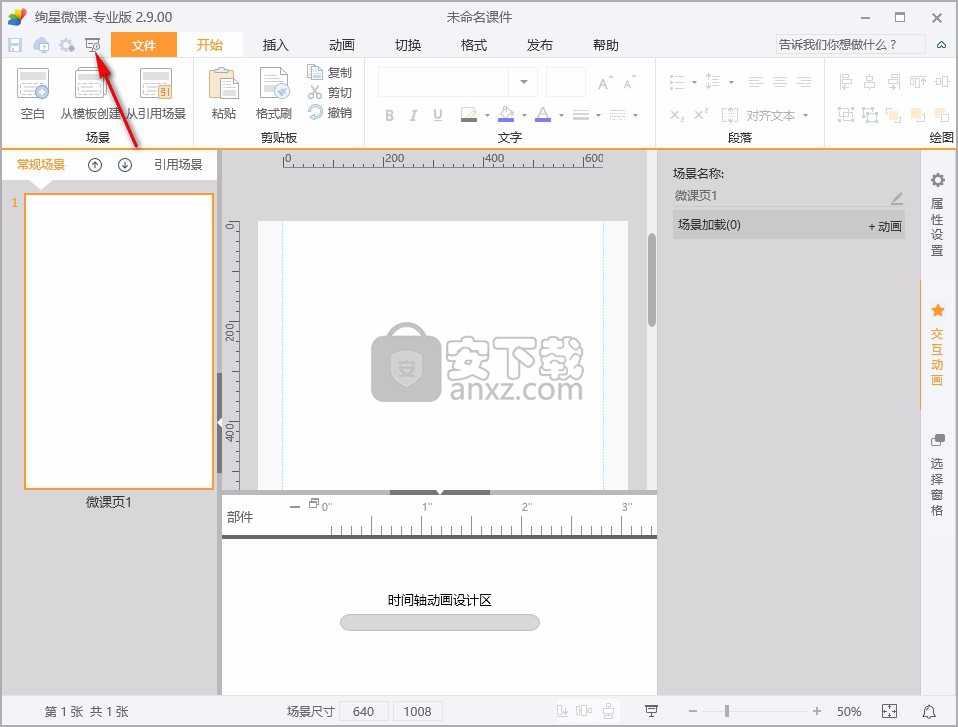Open settings via the gear icon
958x727 pixels.
click(x=67, y=45)
